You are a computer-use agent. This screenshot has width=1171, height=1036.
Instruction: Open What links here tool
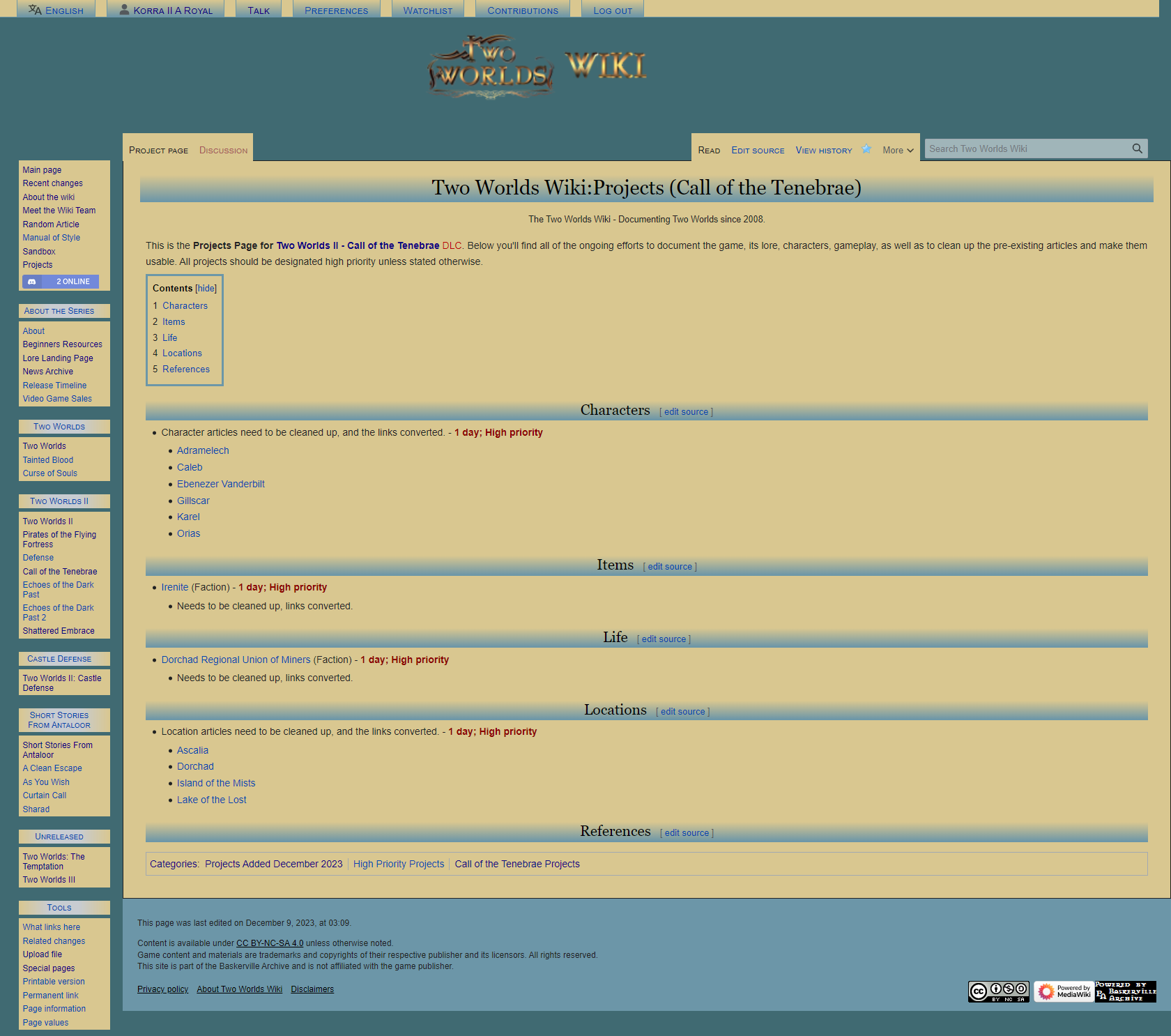[x=51, y=927]
